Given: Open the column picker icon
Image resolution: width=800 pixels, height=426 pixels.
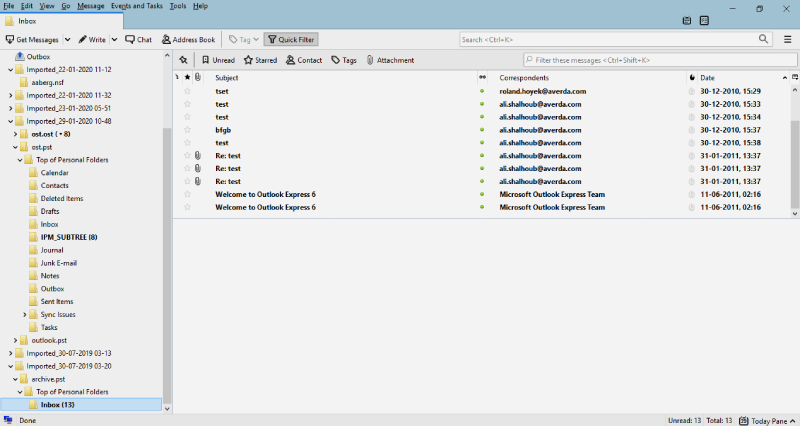Looking at the screenshot, I should tap(795, 78).
